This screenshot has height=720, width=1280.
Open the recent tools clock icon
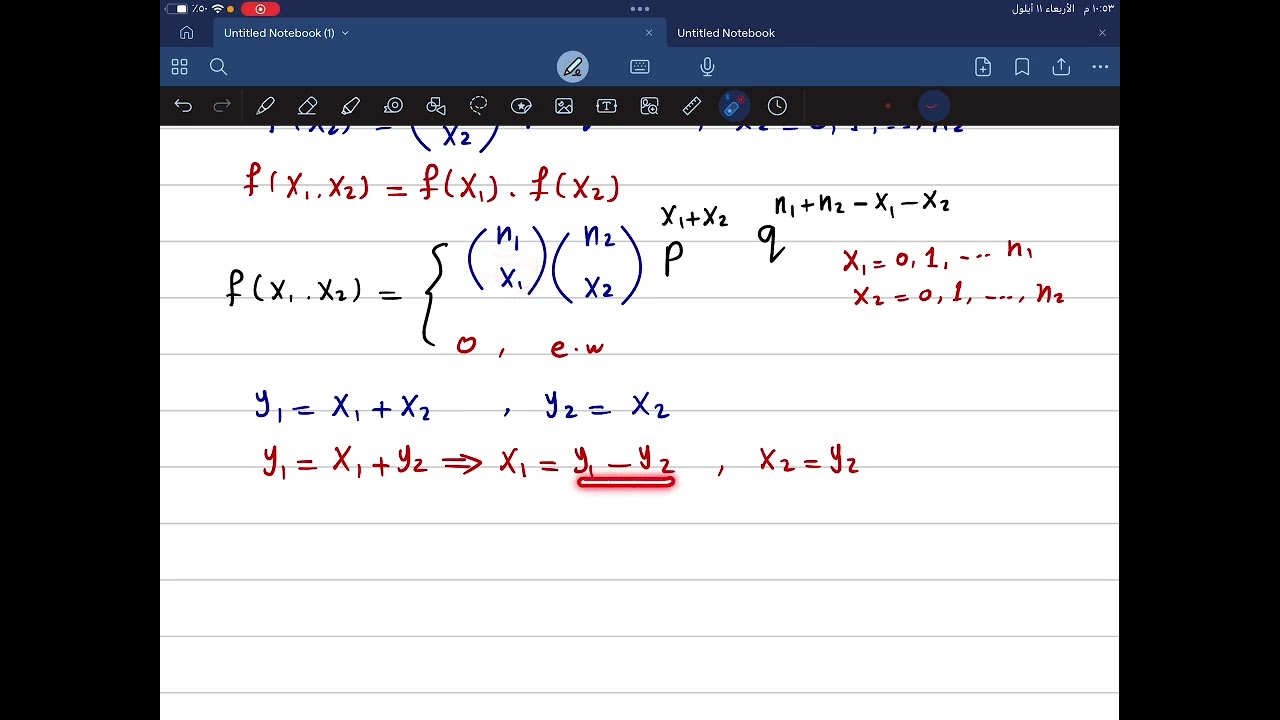(777, 105)
